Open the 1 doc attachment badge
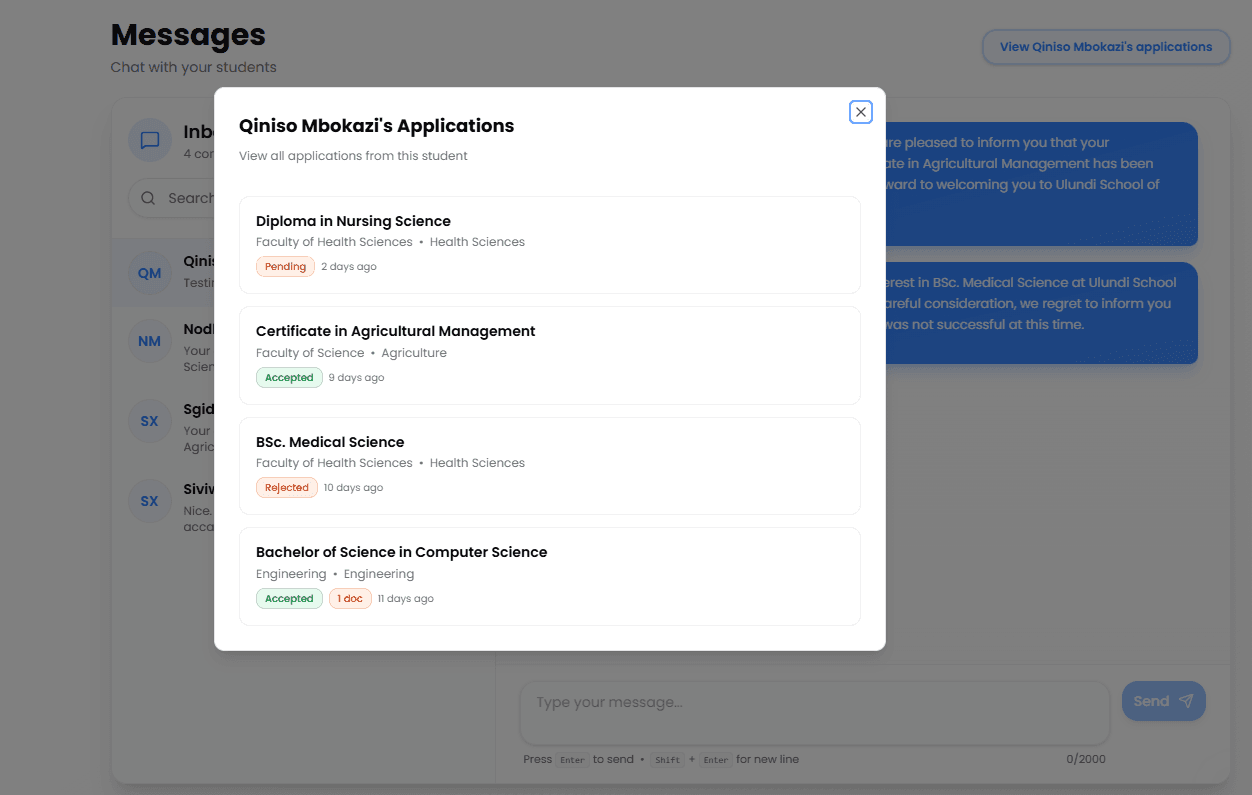The height and width of the screenshot is (795, 1252). (350, 598)
